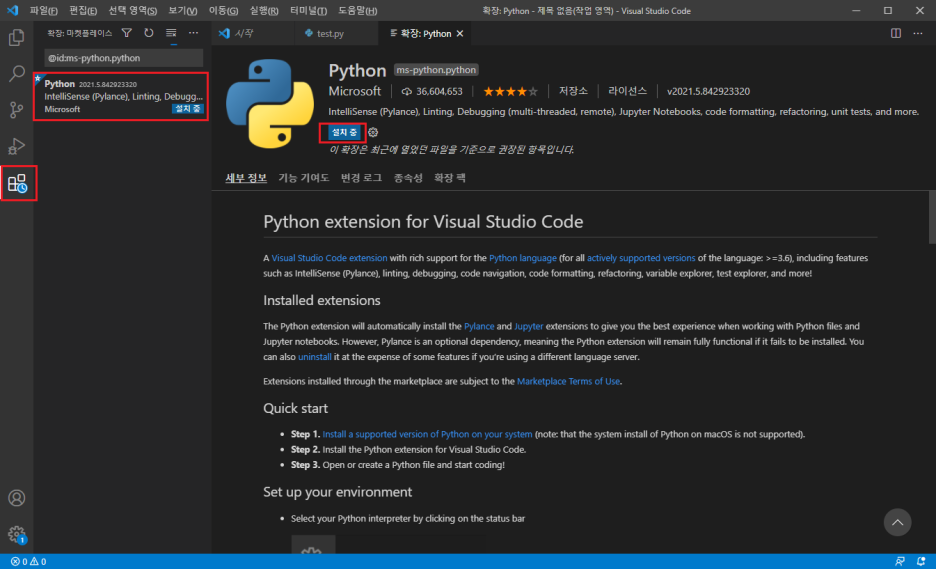Open the Marketplace Terms of Use link

568,381
